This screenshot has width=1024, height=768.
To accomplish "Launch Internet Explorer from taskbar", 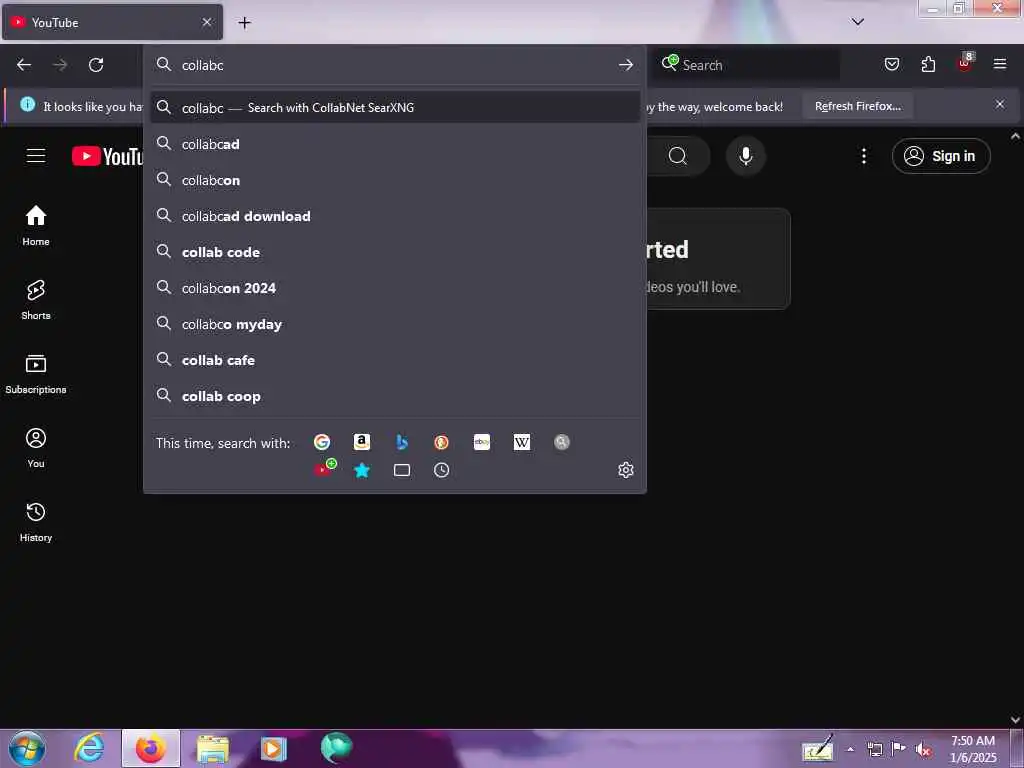I will pos(88,748).
